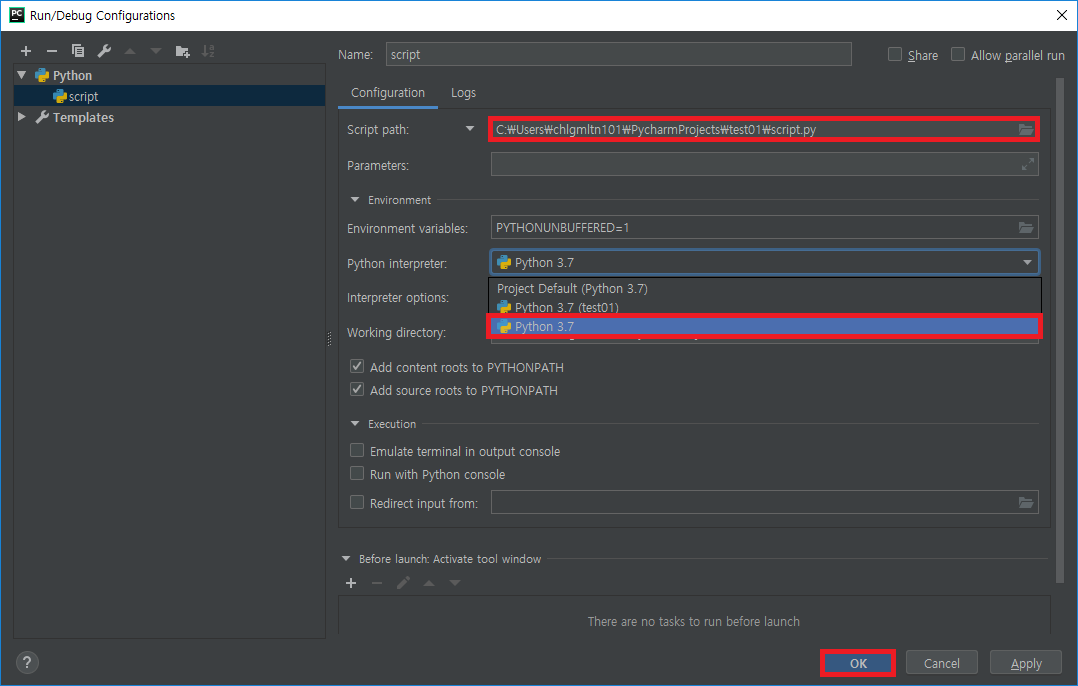1078x686 pixels.
Task: Enable Emulate terminal in output console
Action: click(x=357, y=450)
